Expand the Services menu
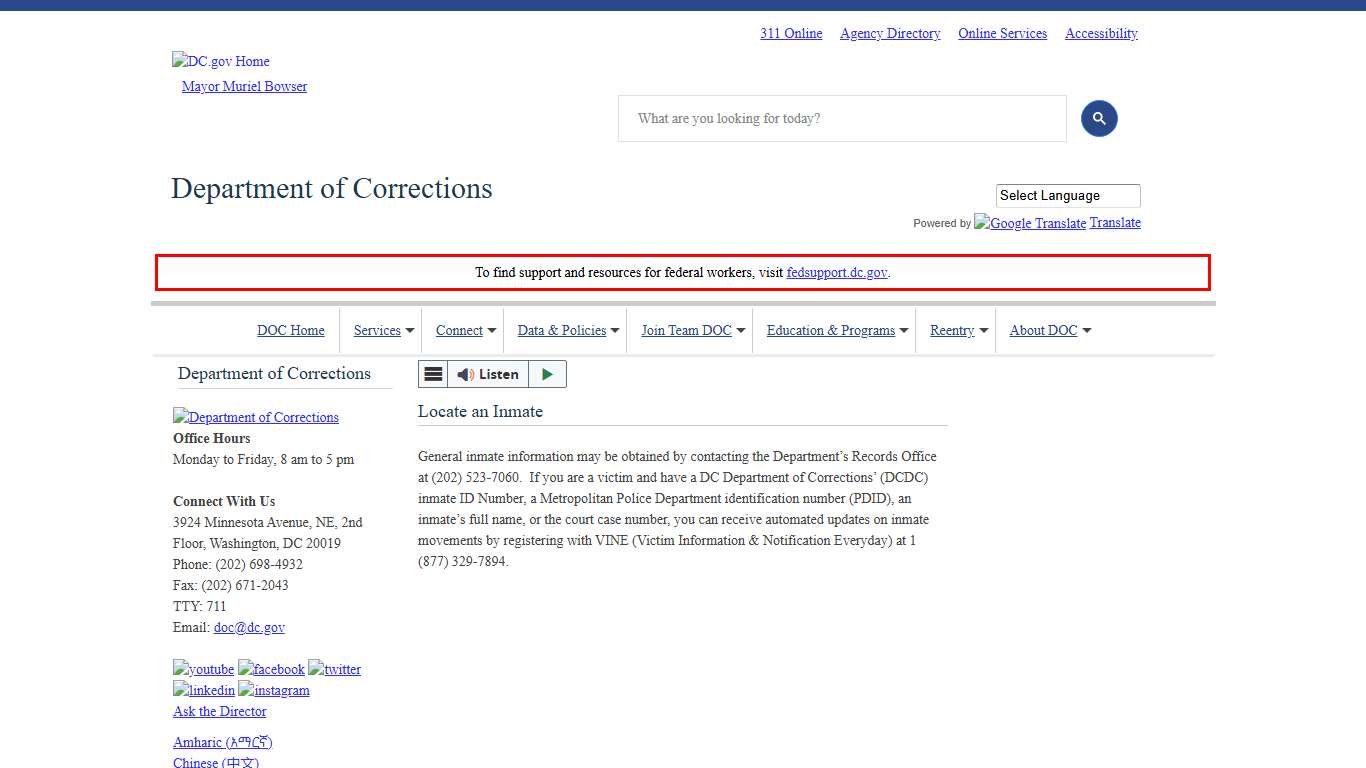 [x=383, y=331]
